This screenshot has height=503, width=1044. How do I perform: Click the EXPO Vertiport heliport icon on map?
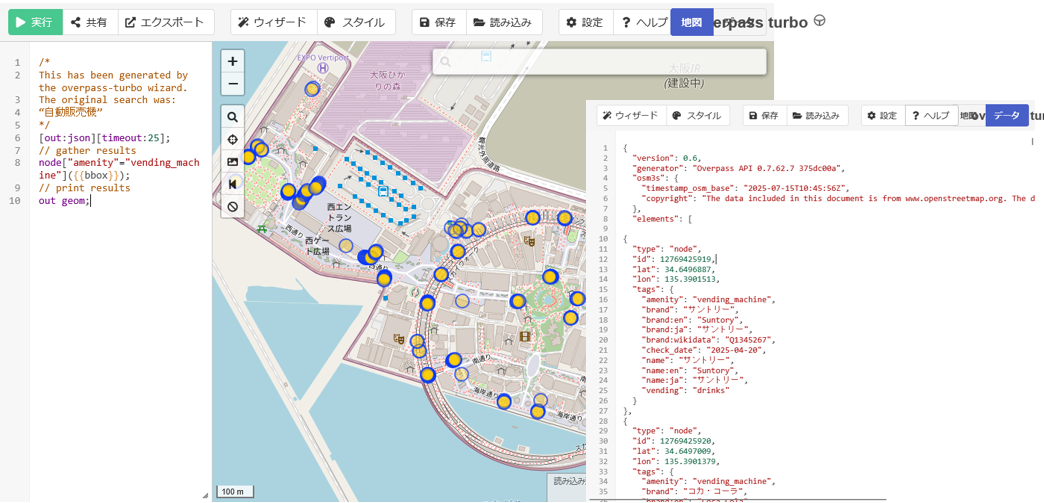323,67
